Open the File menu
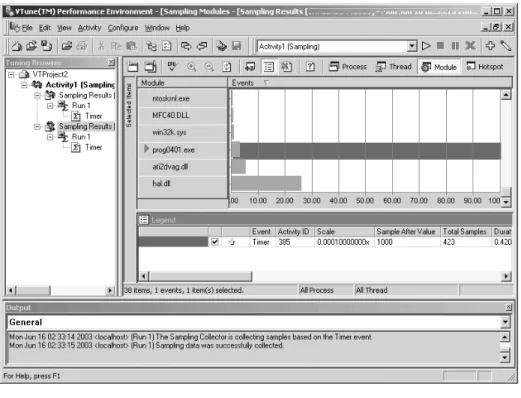 pos(27,28)
